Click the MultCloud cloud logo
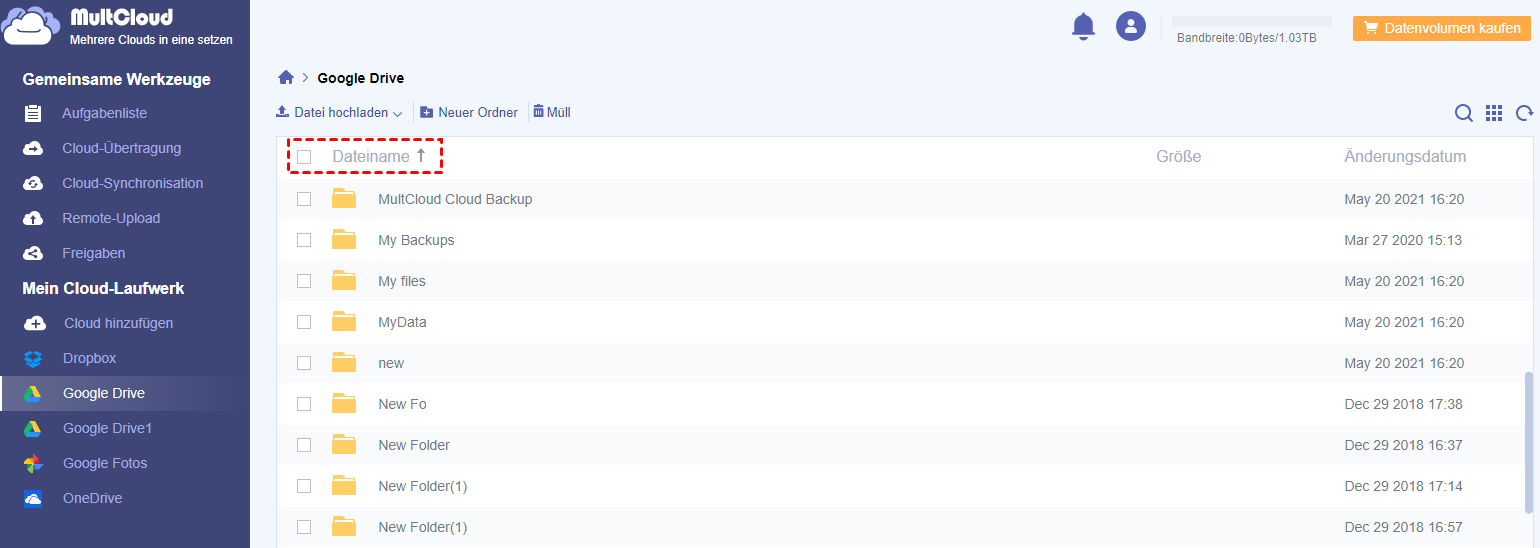The image size is (1540, 548). pos(31,26)
